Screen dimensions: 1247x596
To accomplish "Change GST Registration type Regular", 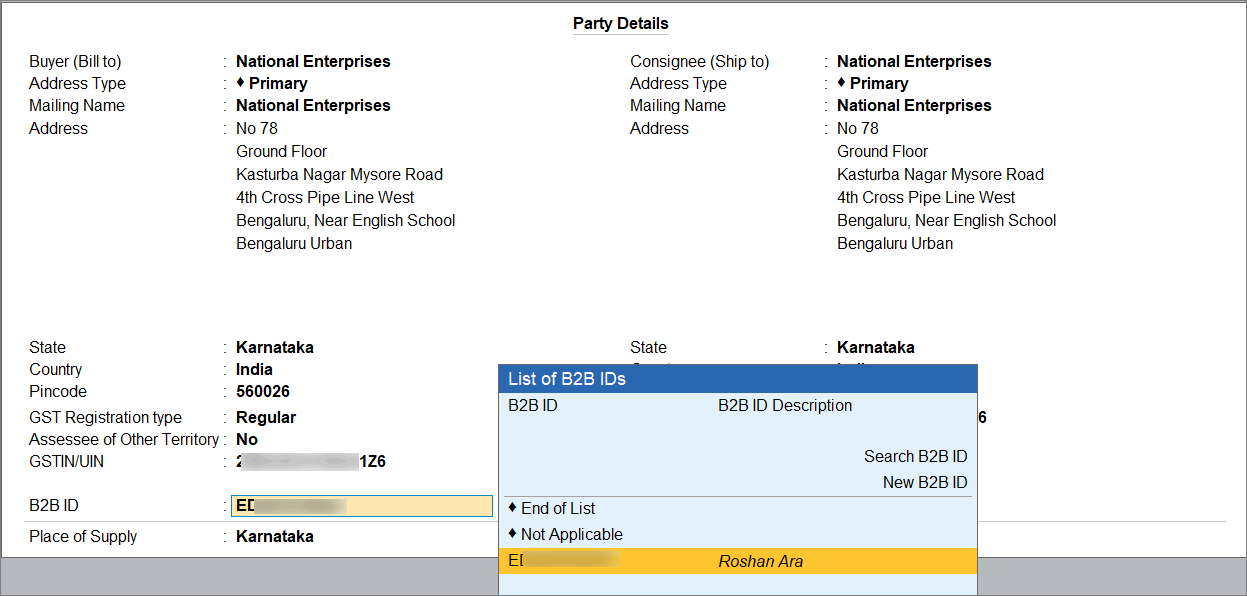I will click(266, 418).
